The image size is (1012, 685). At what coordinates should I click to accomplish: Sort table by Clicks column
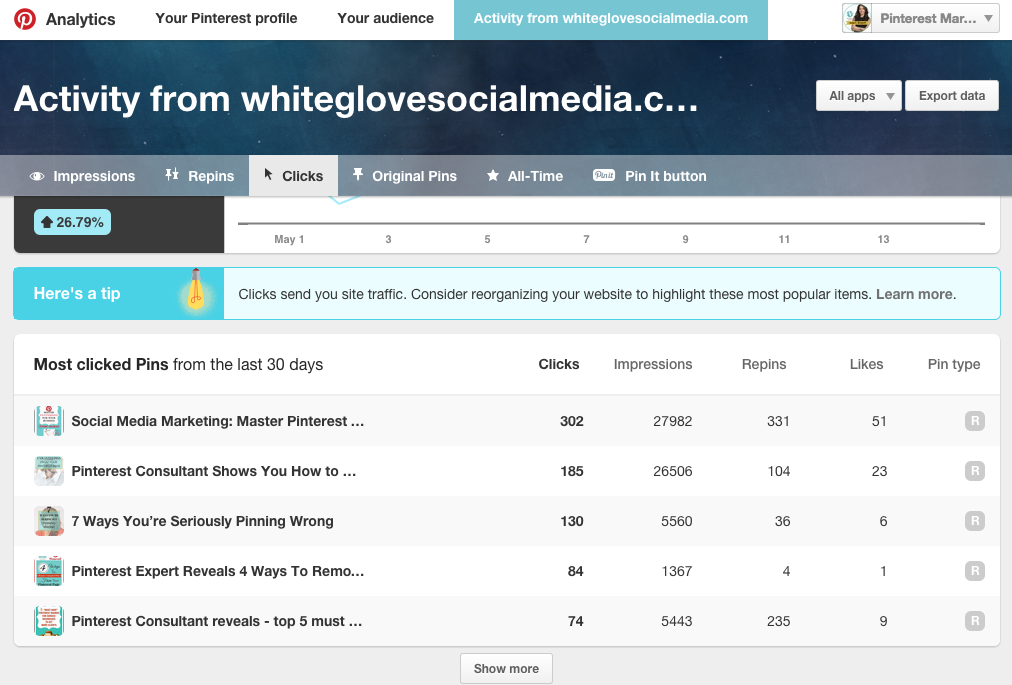pyautogui.click(x=559, y=364)
